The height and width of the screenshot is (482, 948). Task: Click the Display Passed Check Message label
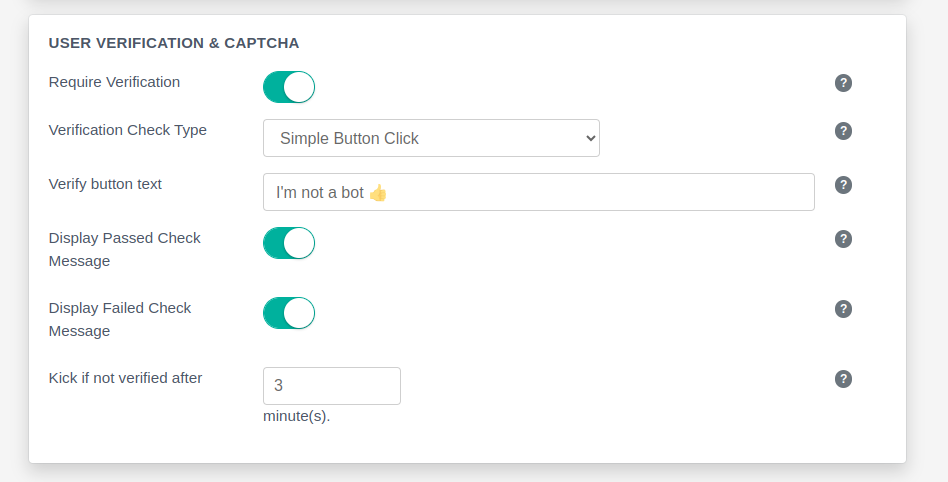point(124,249)
